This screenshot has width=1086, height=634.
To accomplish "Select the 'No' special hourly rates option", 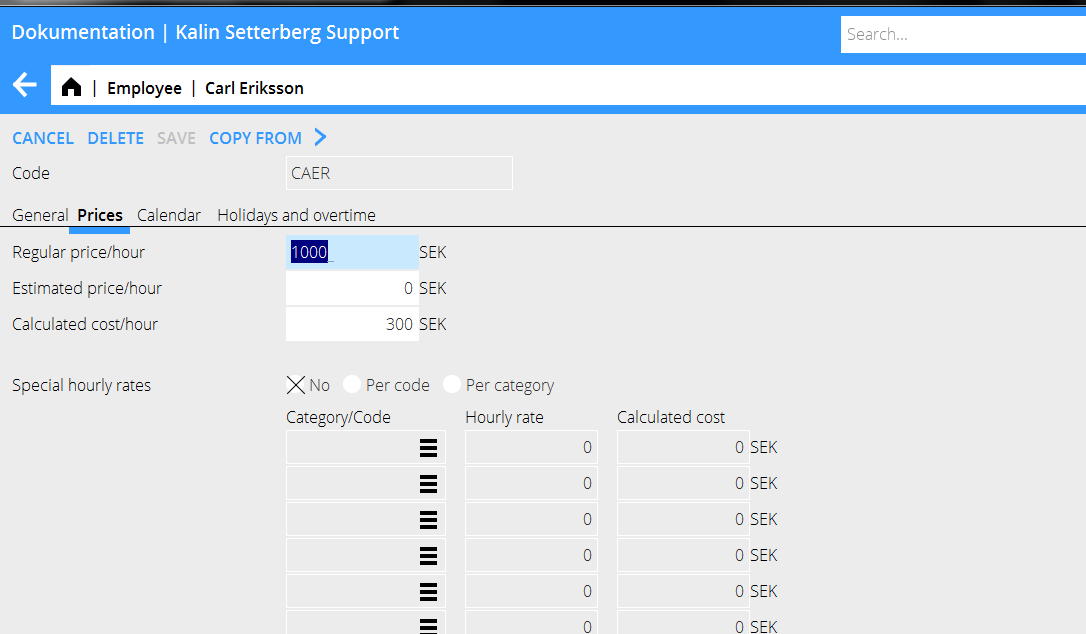I will pos(296,385).
